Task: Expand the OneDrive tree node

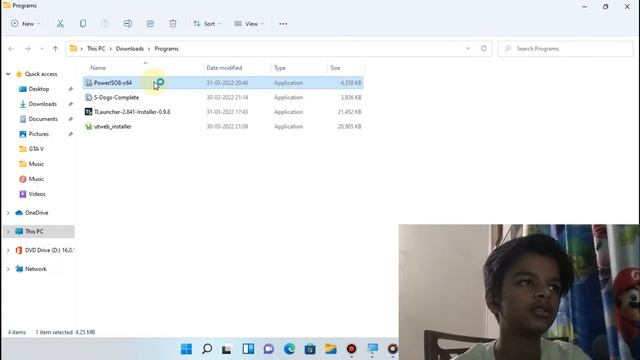Action: pos(8,213)
